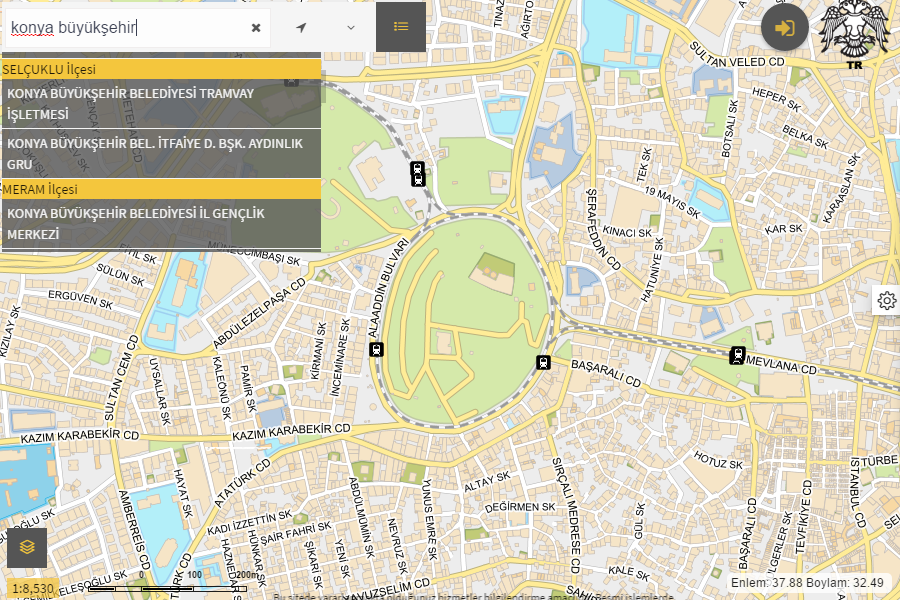This screenshot has width=900, height=600.
Task: Collapse the SELÇUKLU İlçesi group header
Action: click(161, 70)
